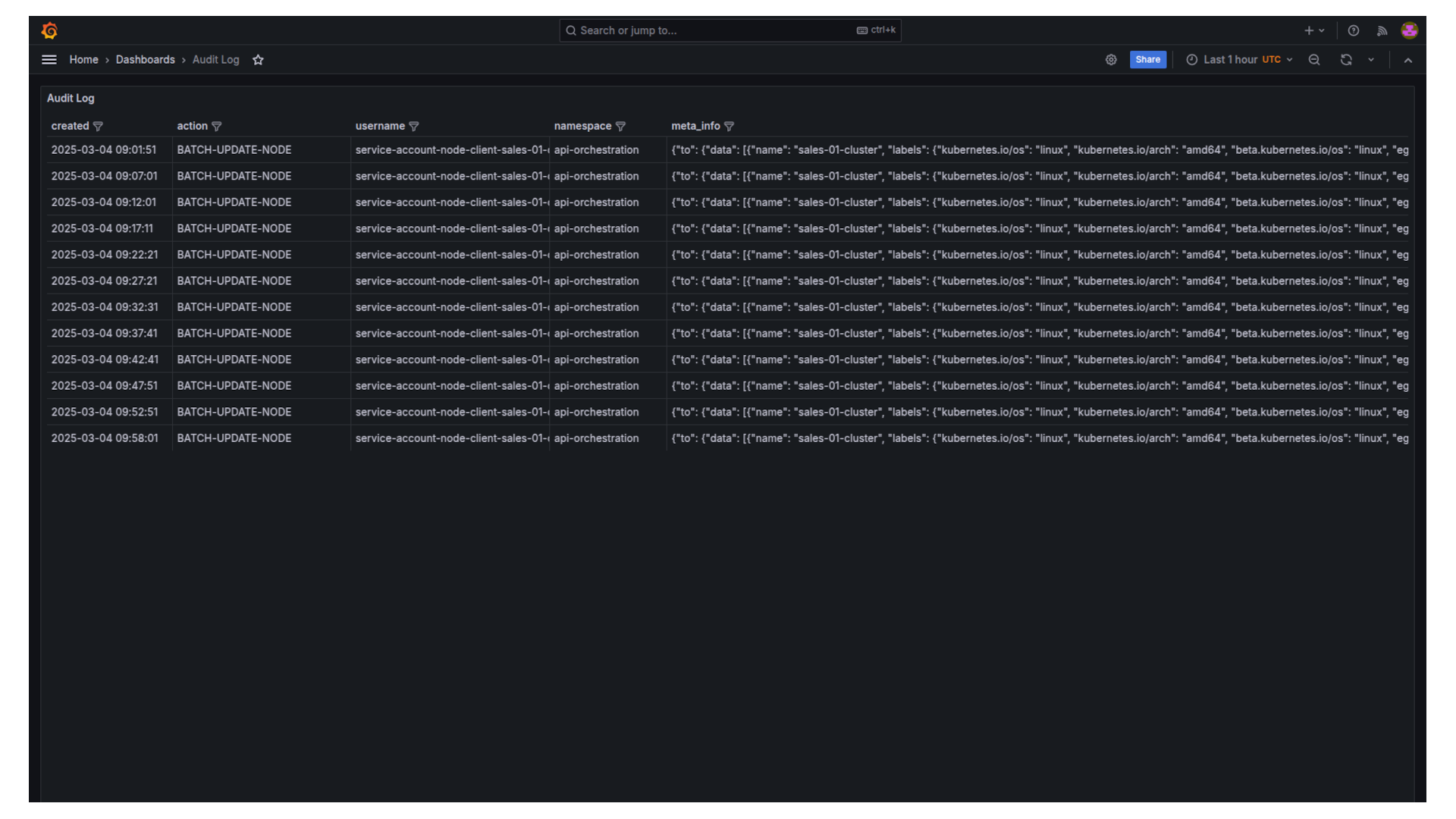Open dashboard settings gear
This screenshot has height=819, width=1456.
pos(1111,59)
